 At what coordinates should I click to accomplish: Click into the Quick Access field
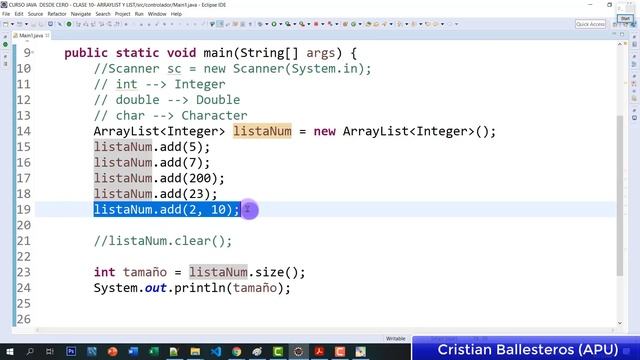[590, 24]
